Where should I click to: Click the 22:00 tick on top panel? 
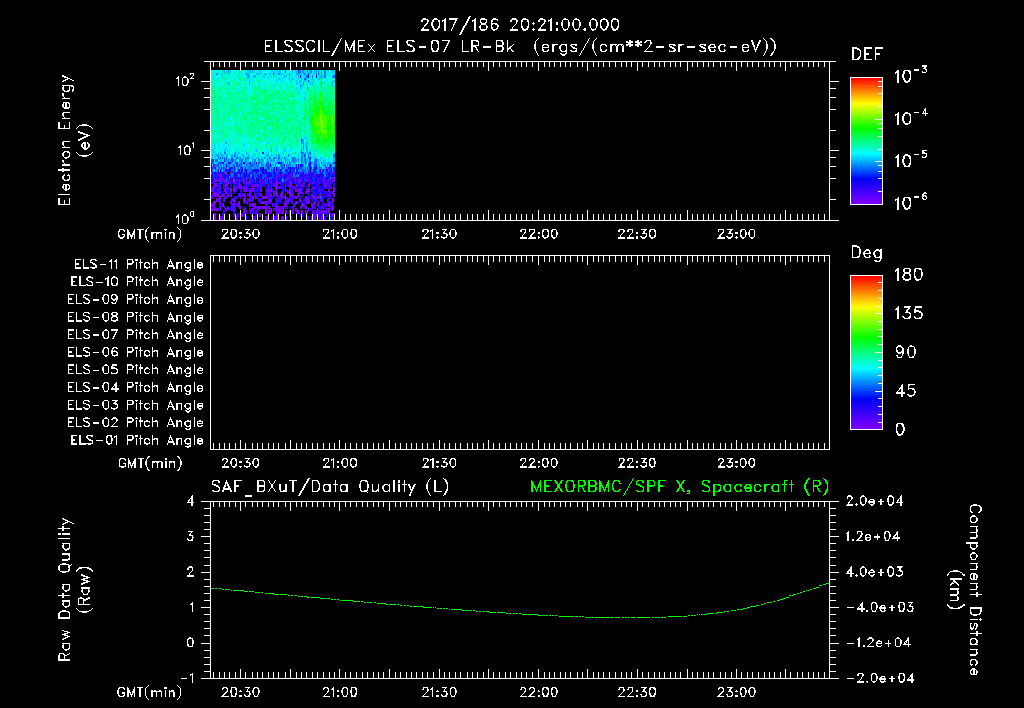tap(538, 234)
